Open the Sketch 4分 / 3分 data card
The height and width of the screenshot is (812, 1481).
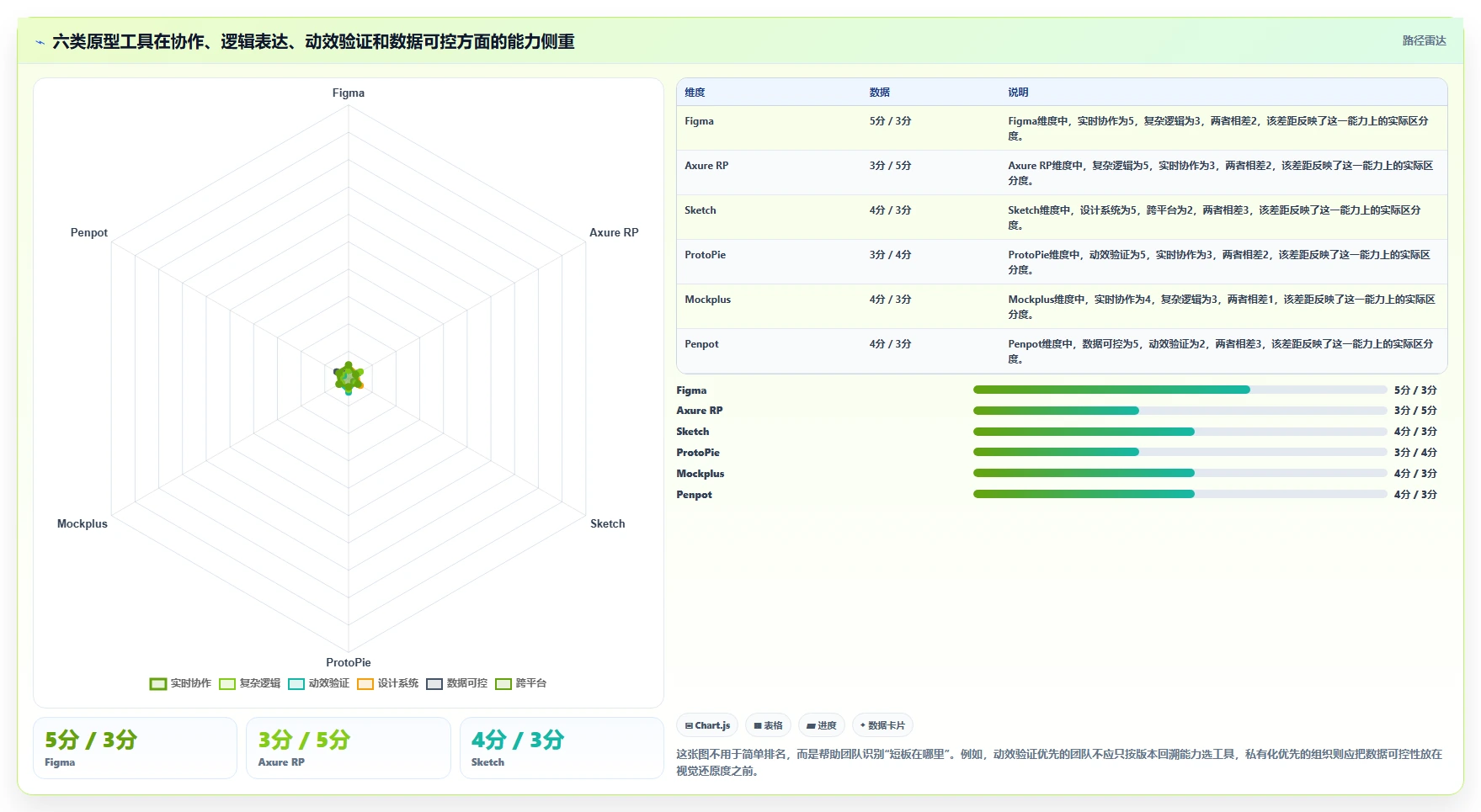point(562,748)
